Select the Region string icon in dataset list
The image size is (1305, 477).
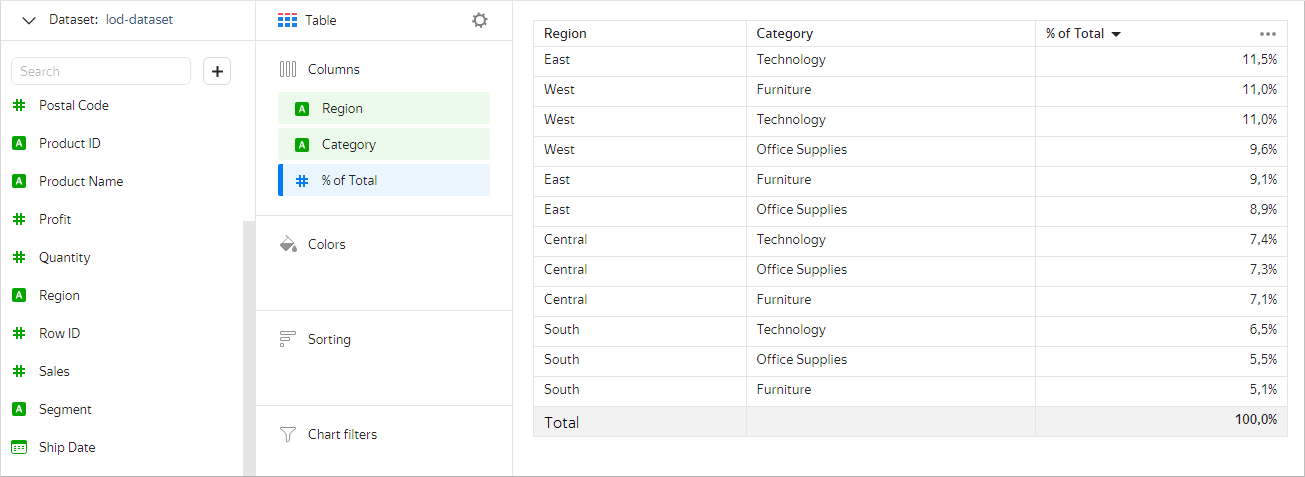18,295
